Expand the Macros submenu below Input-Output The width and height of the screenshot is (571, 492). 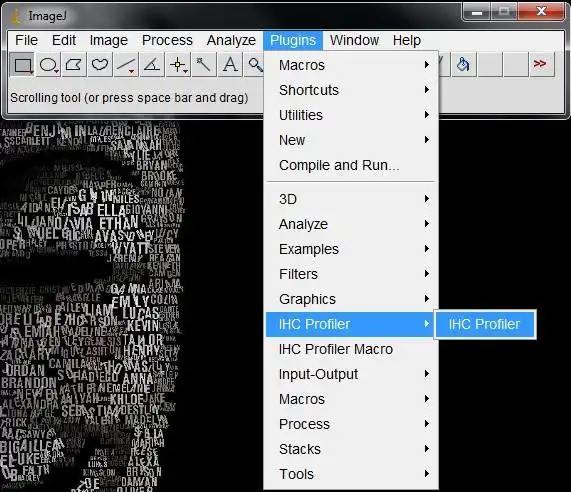click(x=351, y=399)
